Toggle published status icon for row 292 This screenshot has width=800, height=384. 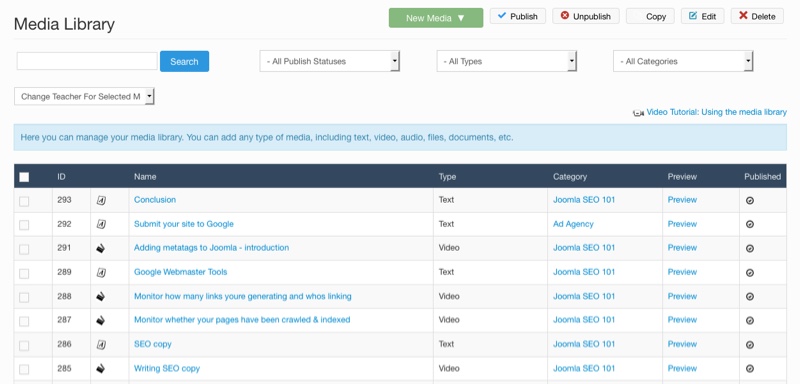pyautogui.click(x=749, y=224)
